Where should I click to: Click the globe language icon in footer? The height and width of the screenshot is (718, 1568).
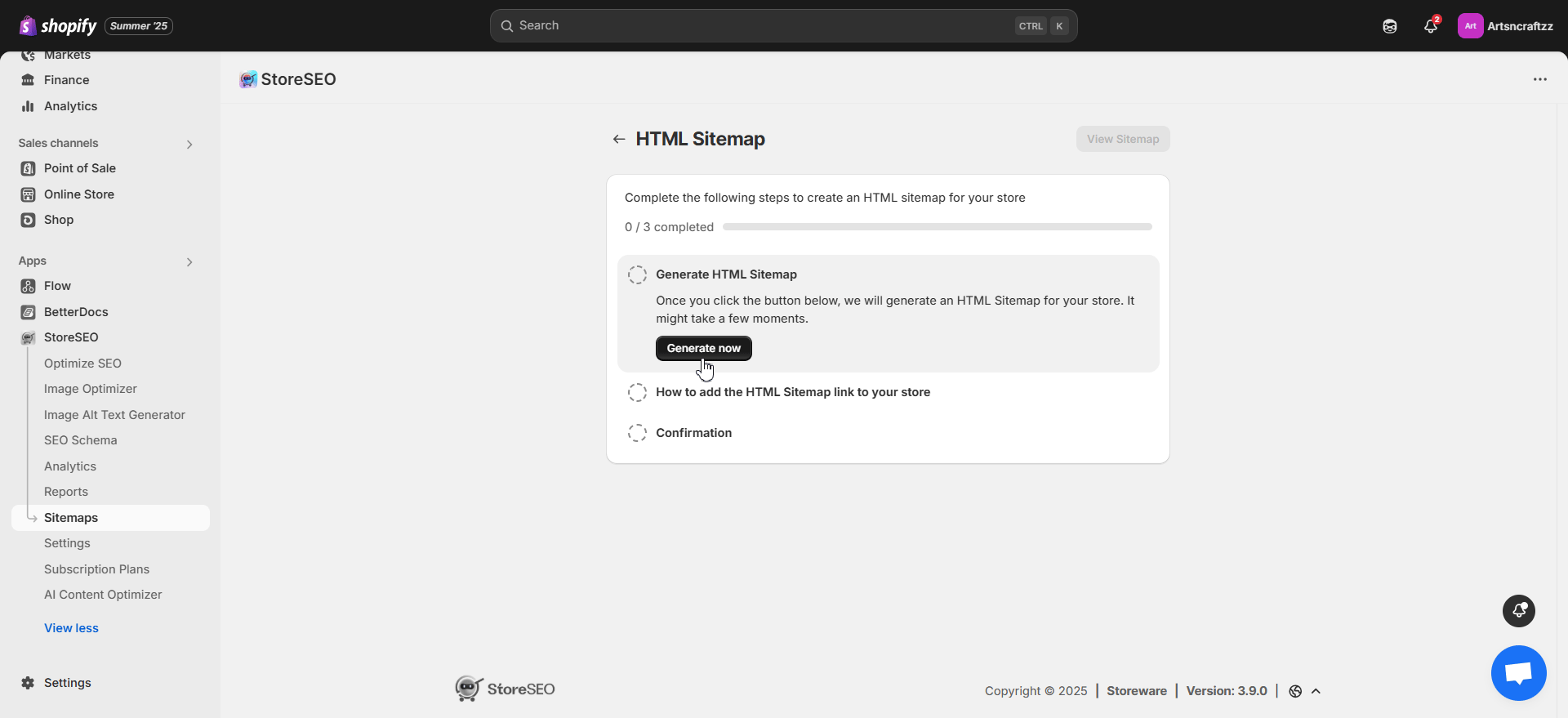click(1295, 691)
